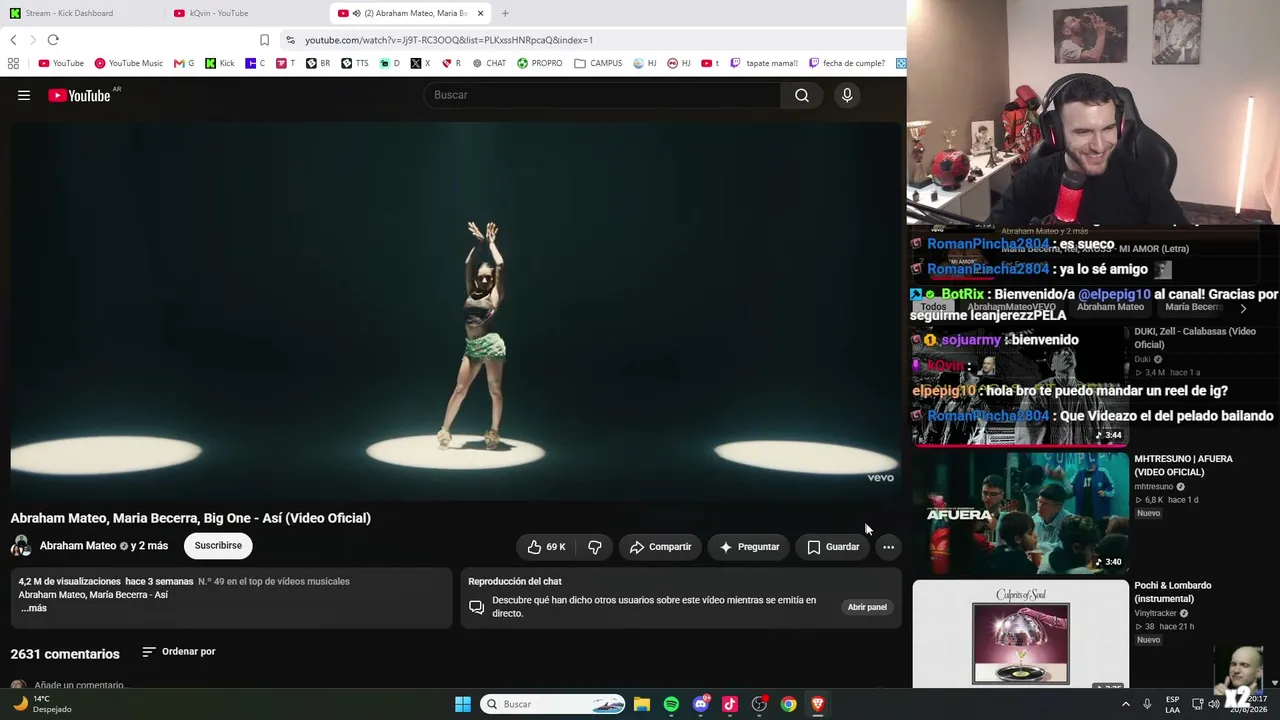1280x720 pixels.
Task: Switch to the 'Stream - Kick Dashboard' tab
Action: pos(69,13)
